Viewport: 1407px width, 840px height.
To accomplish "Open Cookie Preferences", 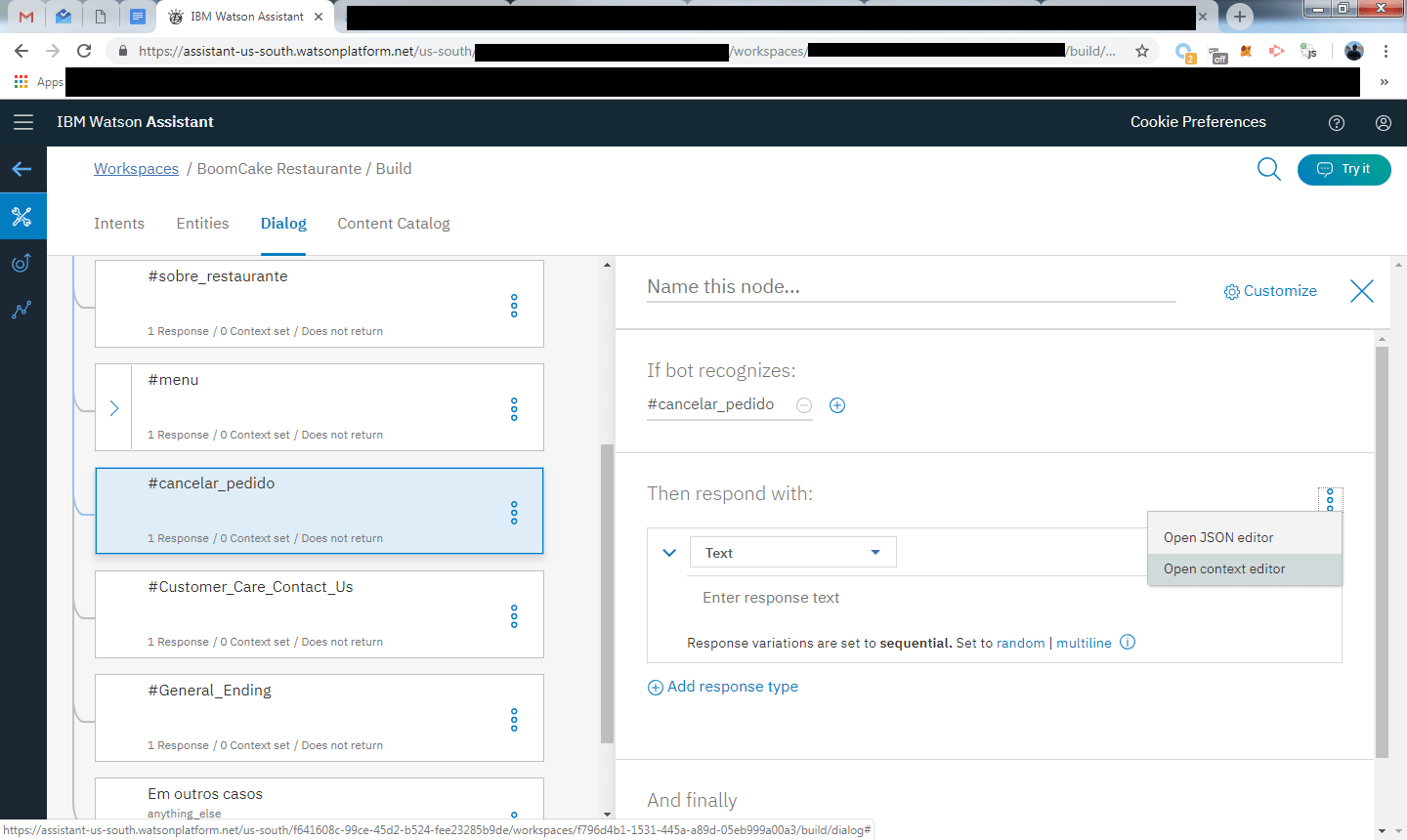I will pyautogui.click(x=1198, y=122).
